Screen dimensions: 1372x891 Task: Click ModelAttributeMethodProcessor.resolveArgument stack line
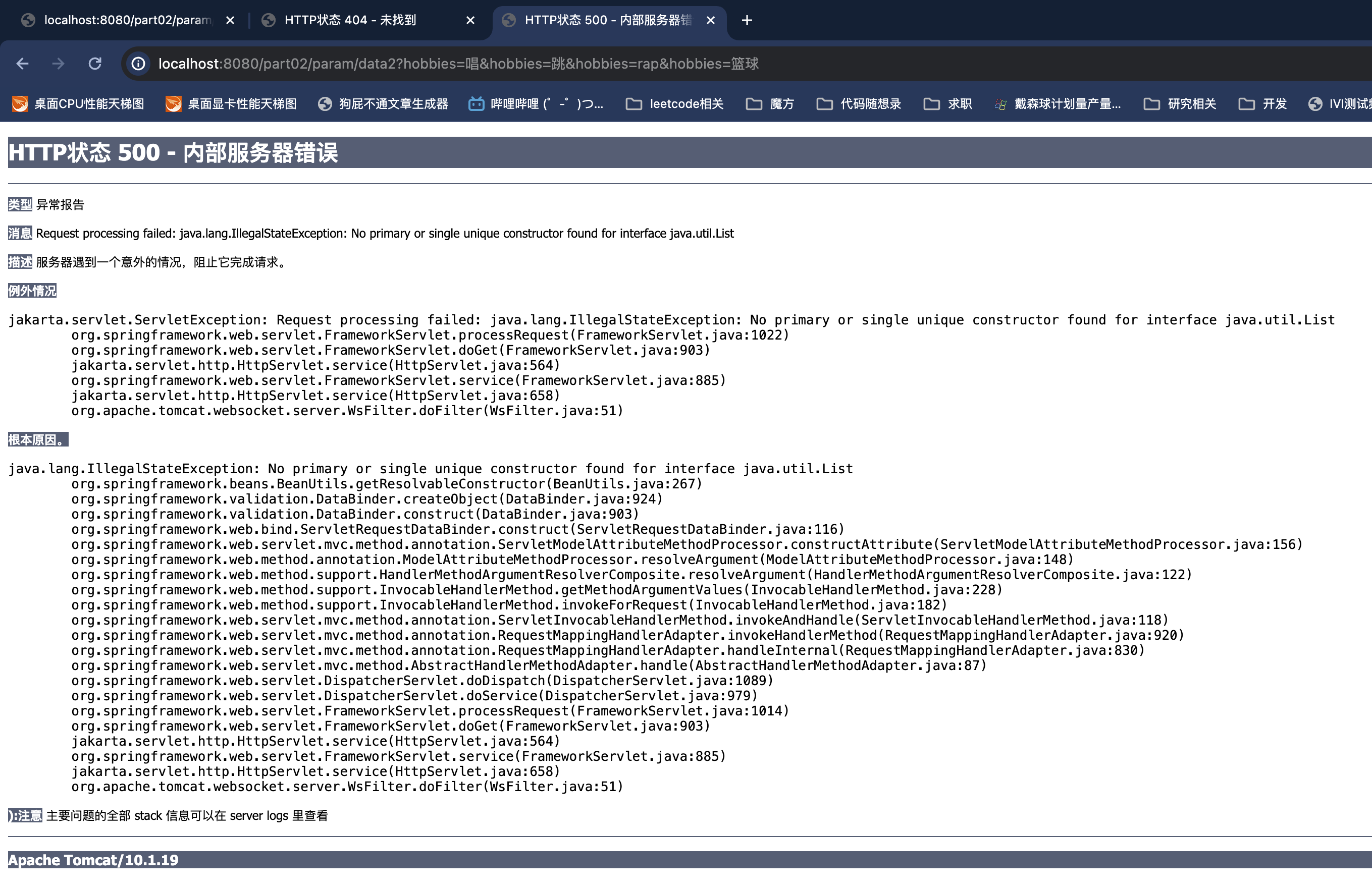572,560
